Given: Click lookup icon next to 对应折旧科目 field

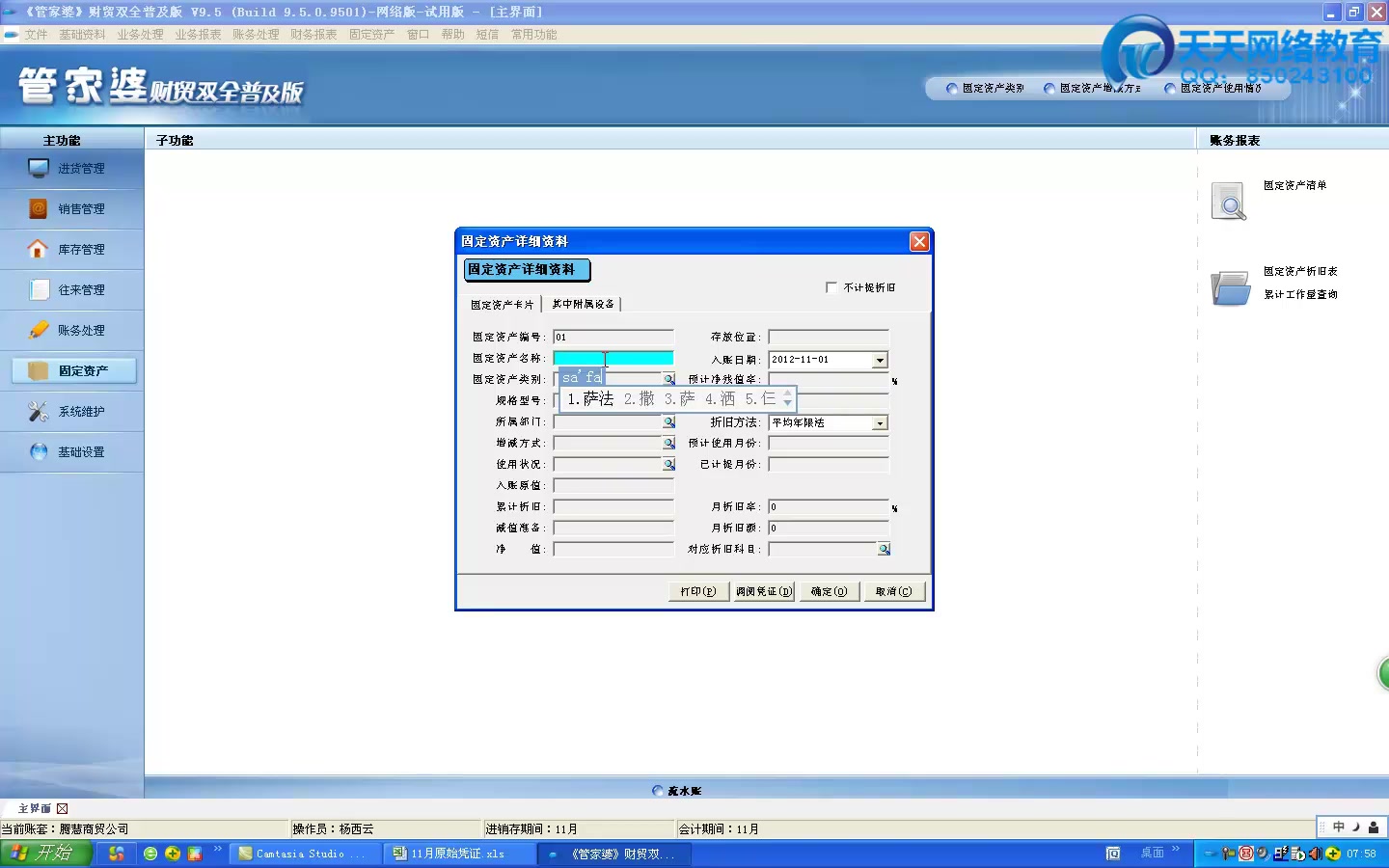Looking at the screenshot, I should click(x=884, y=550).
